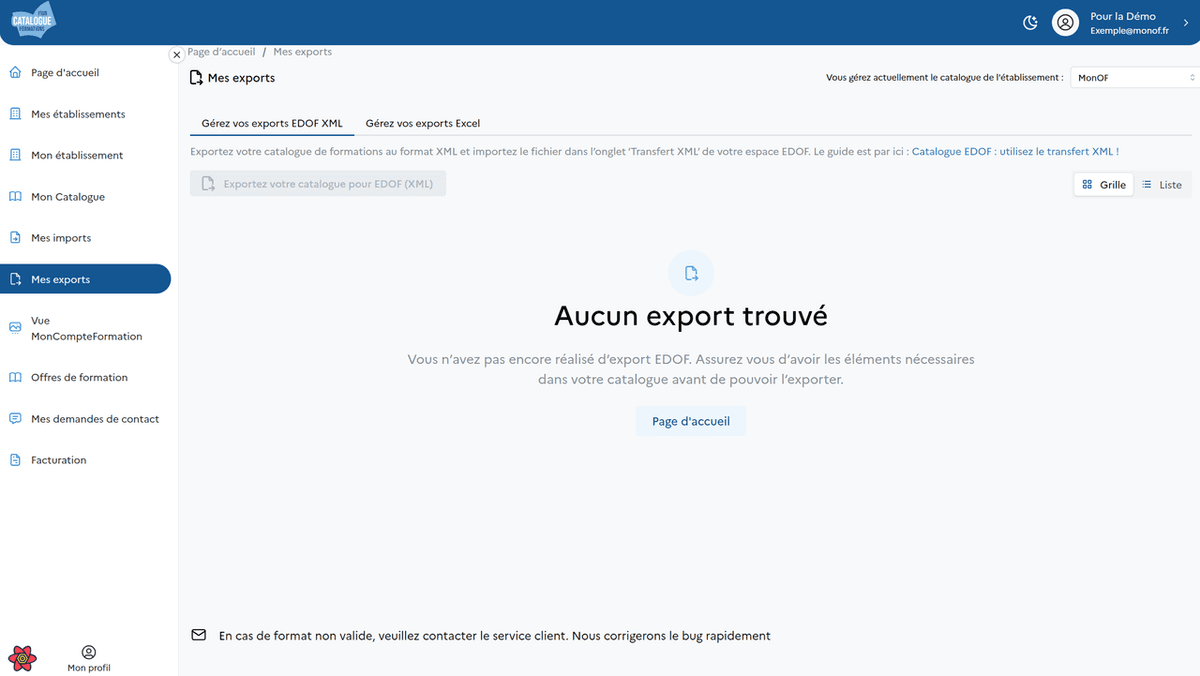Viewport: 1200px width, 676px height.
Task: Open the Vue MonCompteFormation section
Action: coord(14,329)
